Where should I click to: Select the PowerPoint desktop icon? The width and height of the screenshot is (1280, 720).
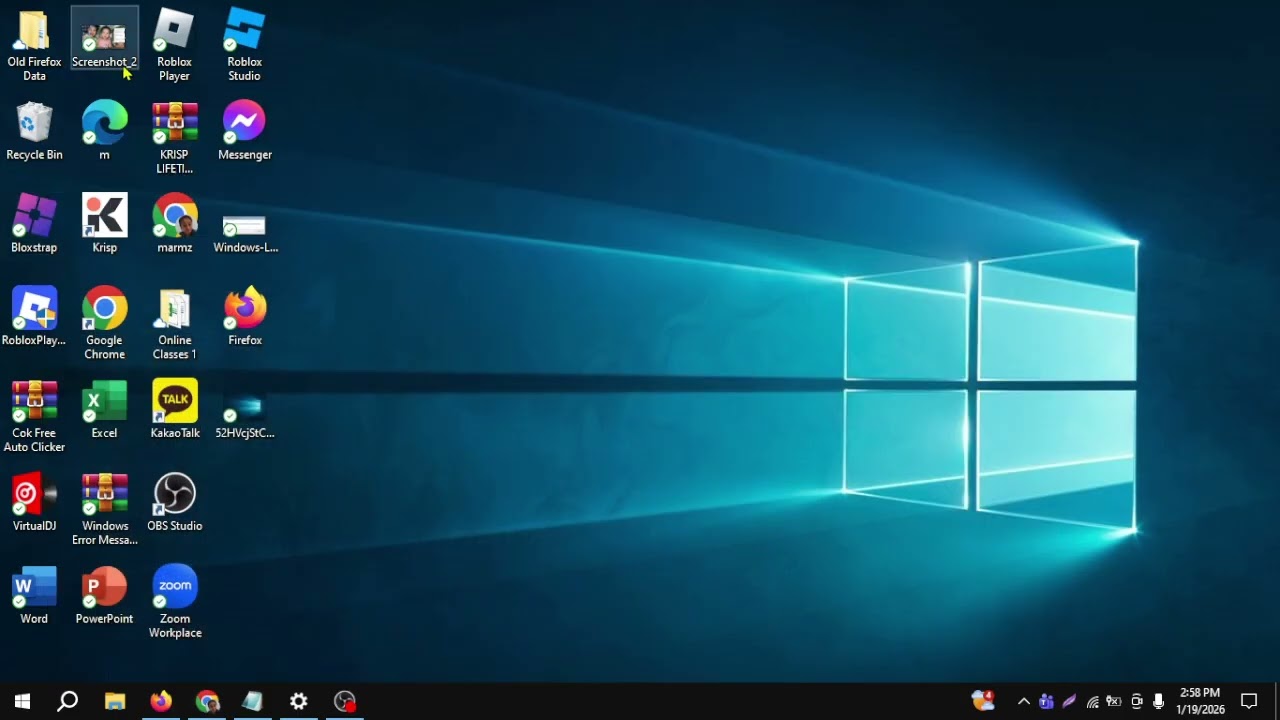(x=104, y=597)
